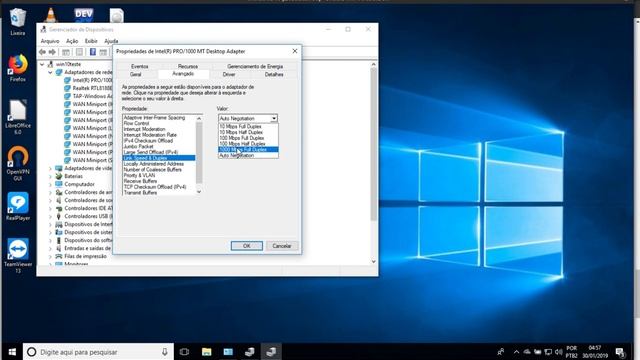The image size is (640, 360).
Task: Open the DEV desktop icon
Action: point(84,15)
